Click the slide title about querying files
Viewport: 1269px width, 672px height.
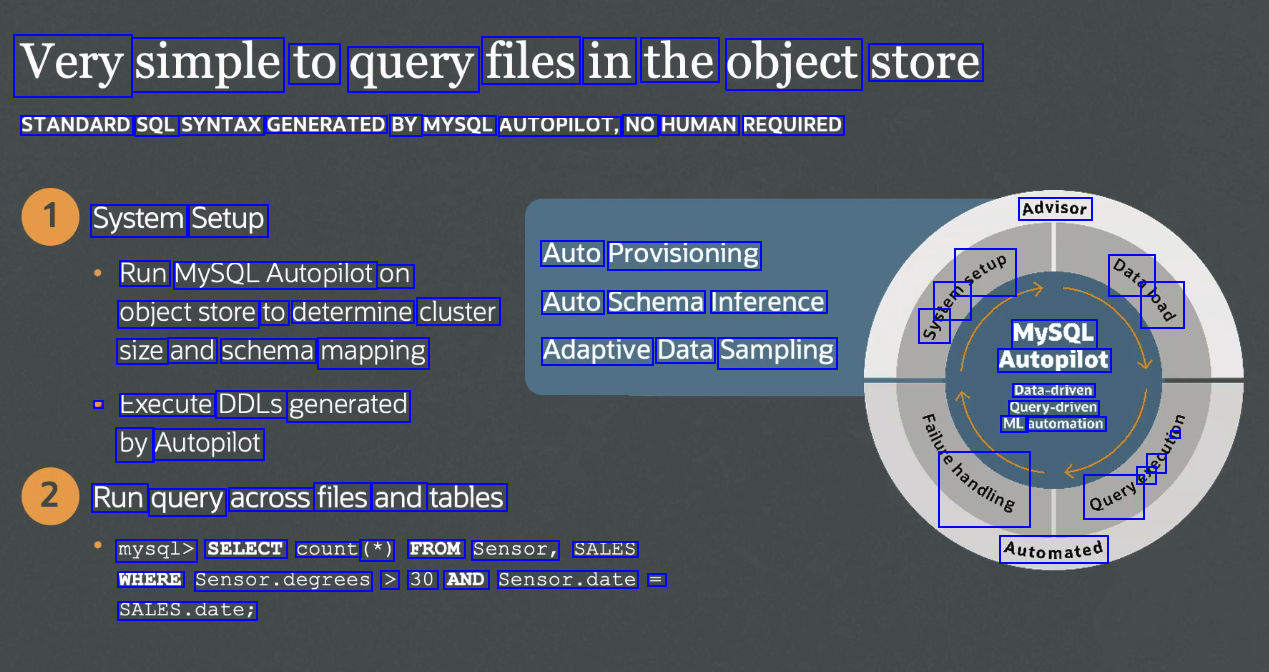coord(499,63)
